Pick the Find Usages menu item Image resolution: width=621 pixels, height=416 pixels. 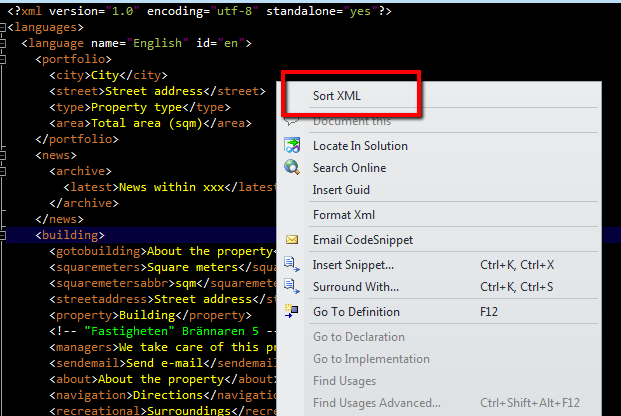click(x=342, y=381)
